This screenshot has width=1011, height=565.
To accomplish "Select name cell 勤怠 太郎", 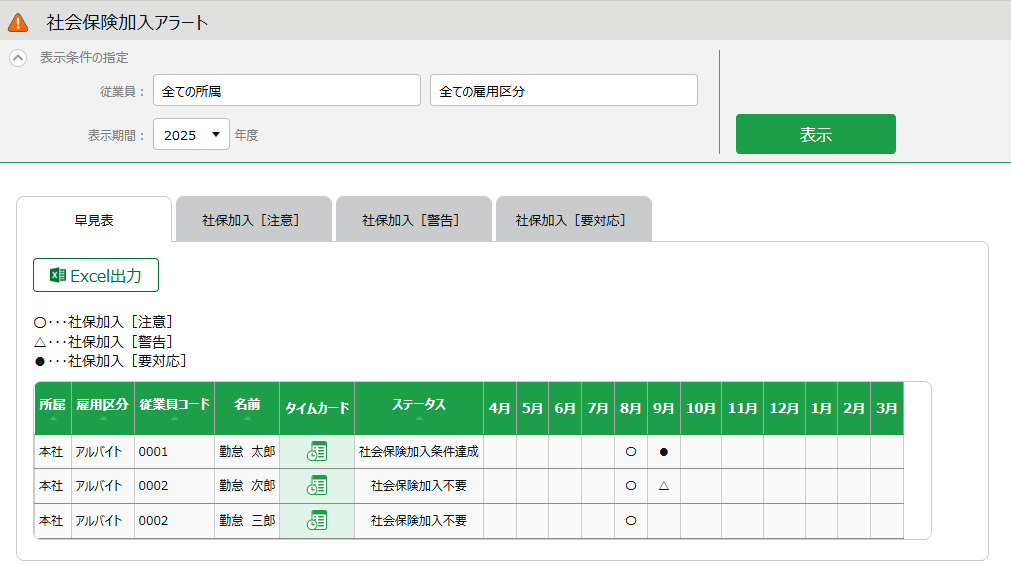I will 247,451.
